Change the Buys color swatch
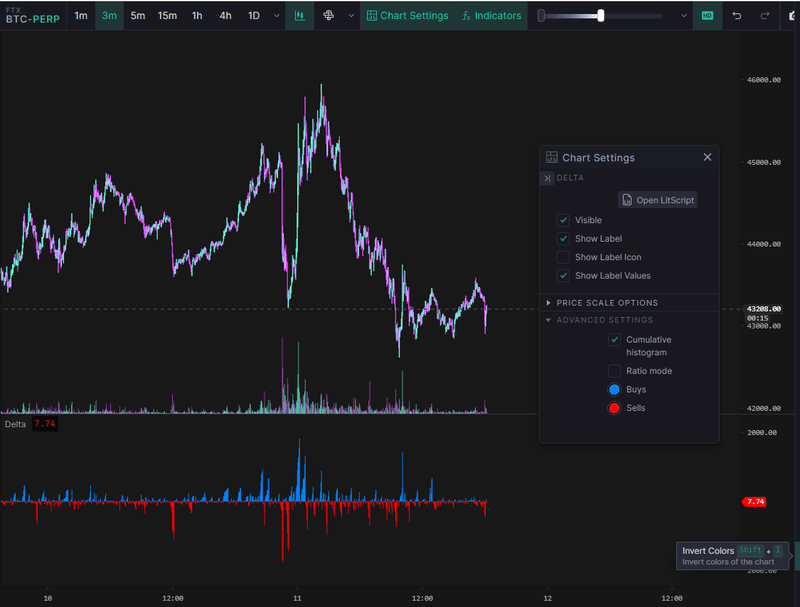The image size is (800, 607). coord(615,389)
